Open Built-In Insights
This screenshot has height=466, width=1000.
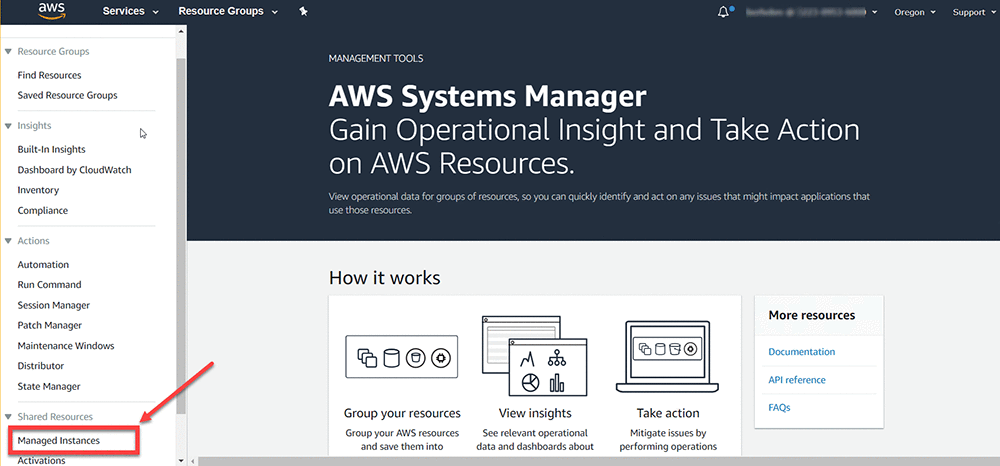coord(51,149)
